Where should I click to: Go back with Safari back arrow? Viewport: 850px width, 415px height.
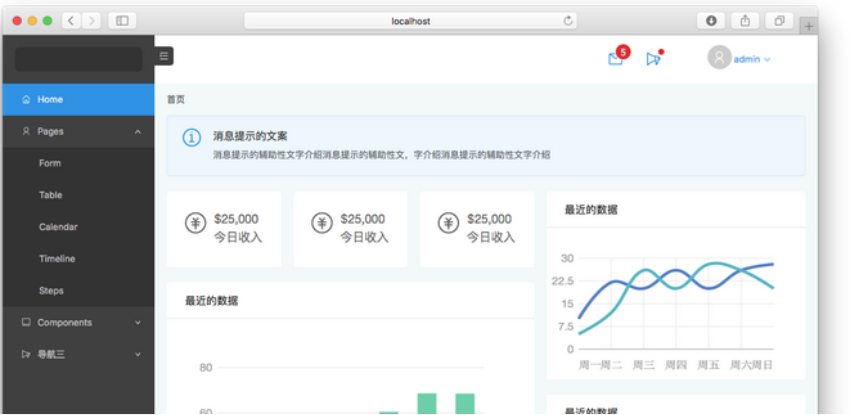(71, 21)
